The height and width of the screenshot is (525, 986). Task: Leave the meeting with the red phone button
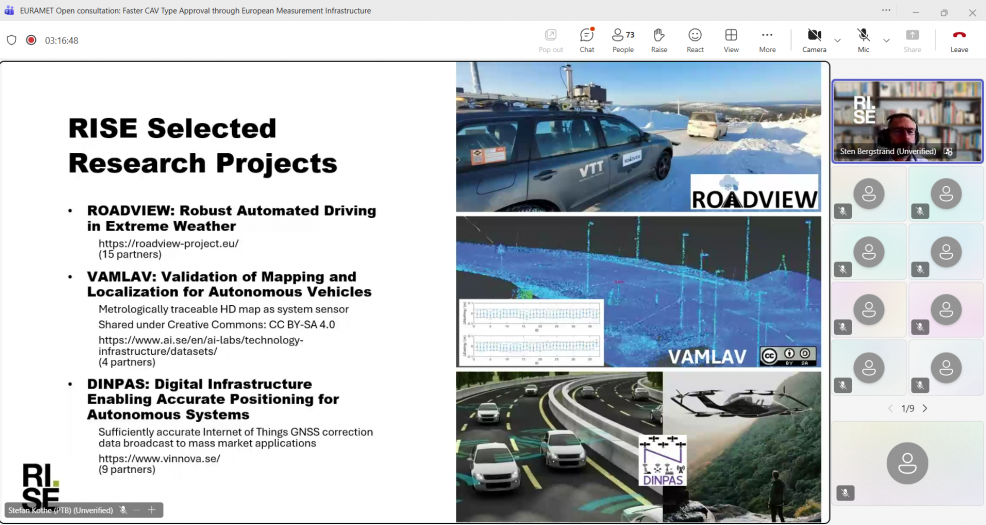[x=959, y=40]
